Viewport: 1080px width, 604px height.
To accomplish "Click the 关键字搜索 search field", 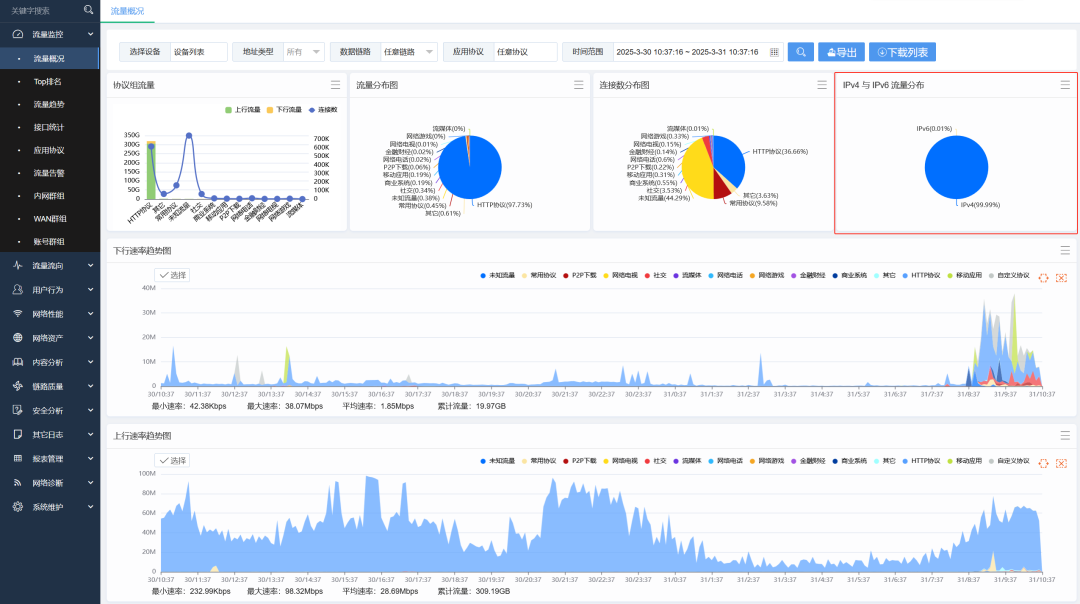I will 41,10.
